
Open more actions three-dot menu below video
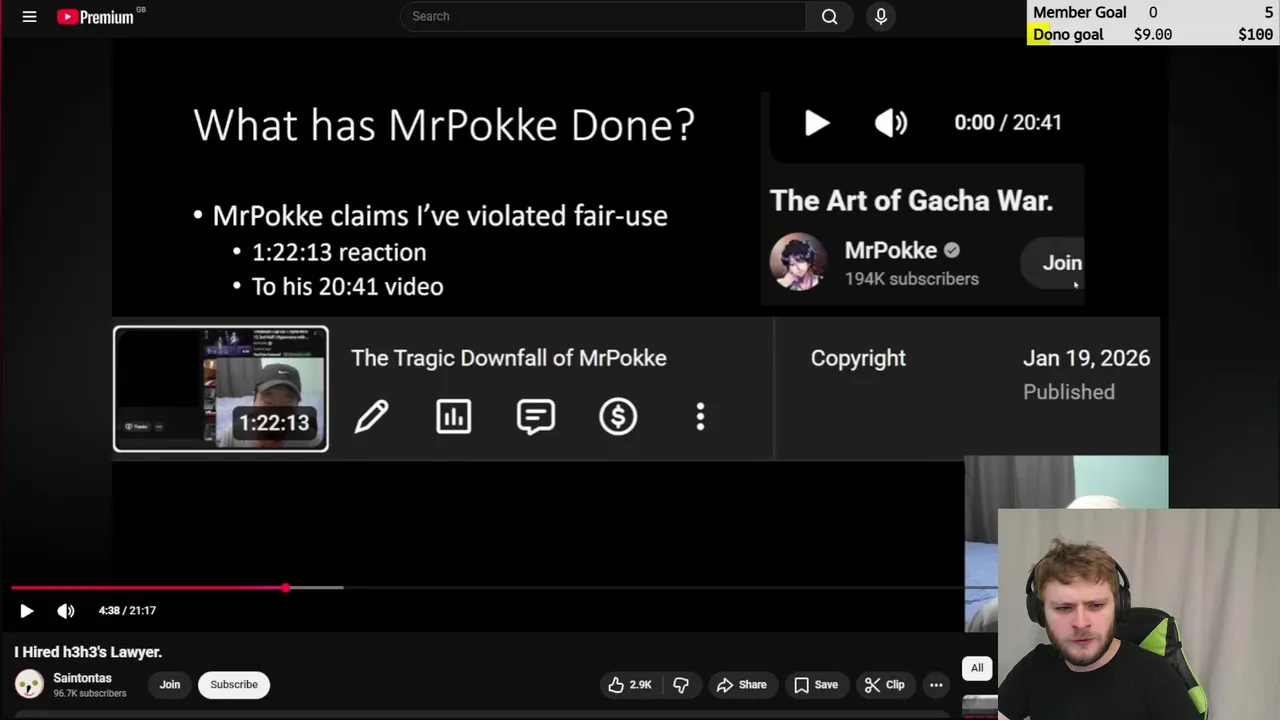click(936, 684)
